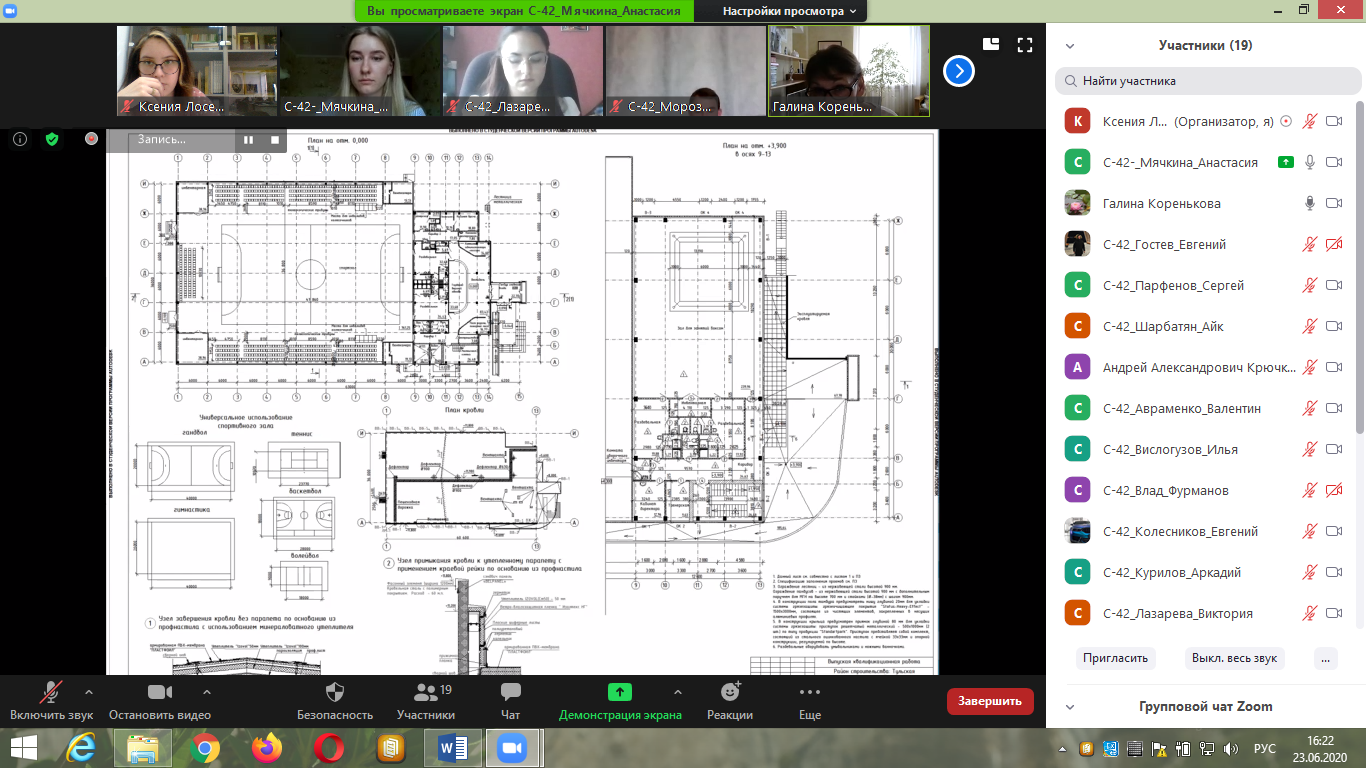Toggle muted mic of С-42_Лазарева_Виктория
The width and height of the screenshot is (1366, 768).
1309,613
